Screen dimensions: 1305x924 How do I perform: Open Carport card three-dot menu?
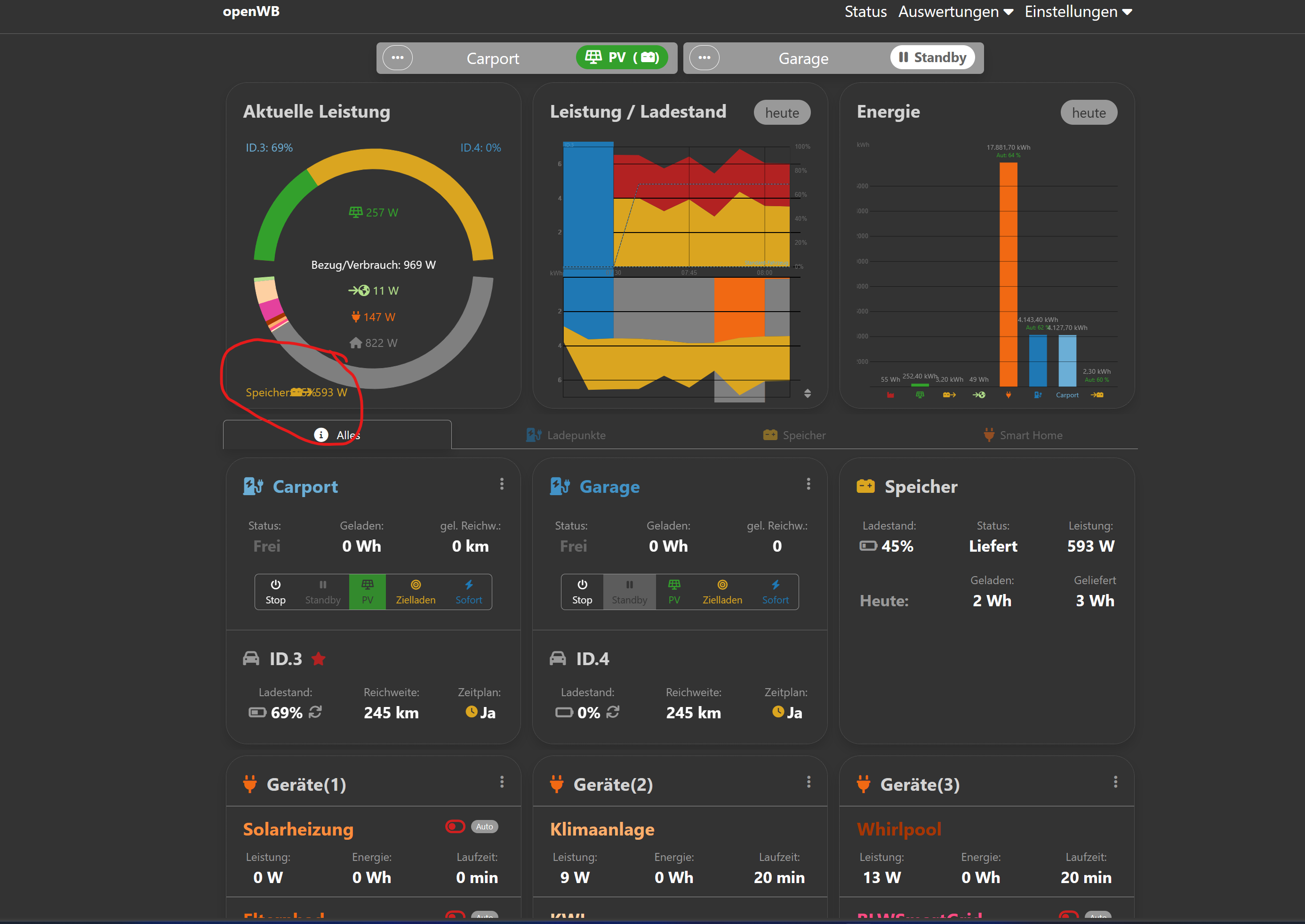(501, 483)
